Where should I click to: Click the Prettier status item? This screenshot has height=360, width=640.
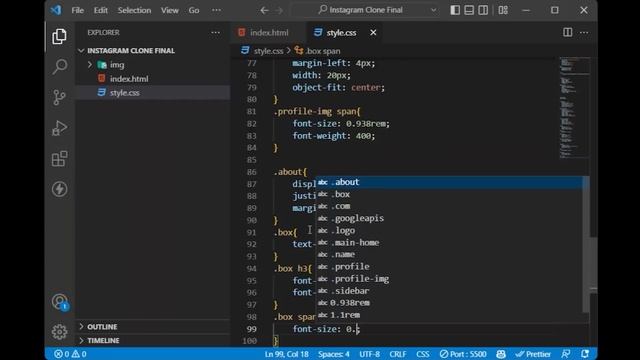[533, 354]
